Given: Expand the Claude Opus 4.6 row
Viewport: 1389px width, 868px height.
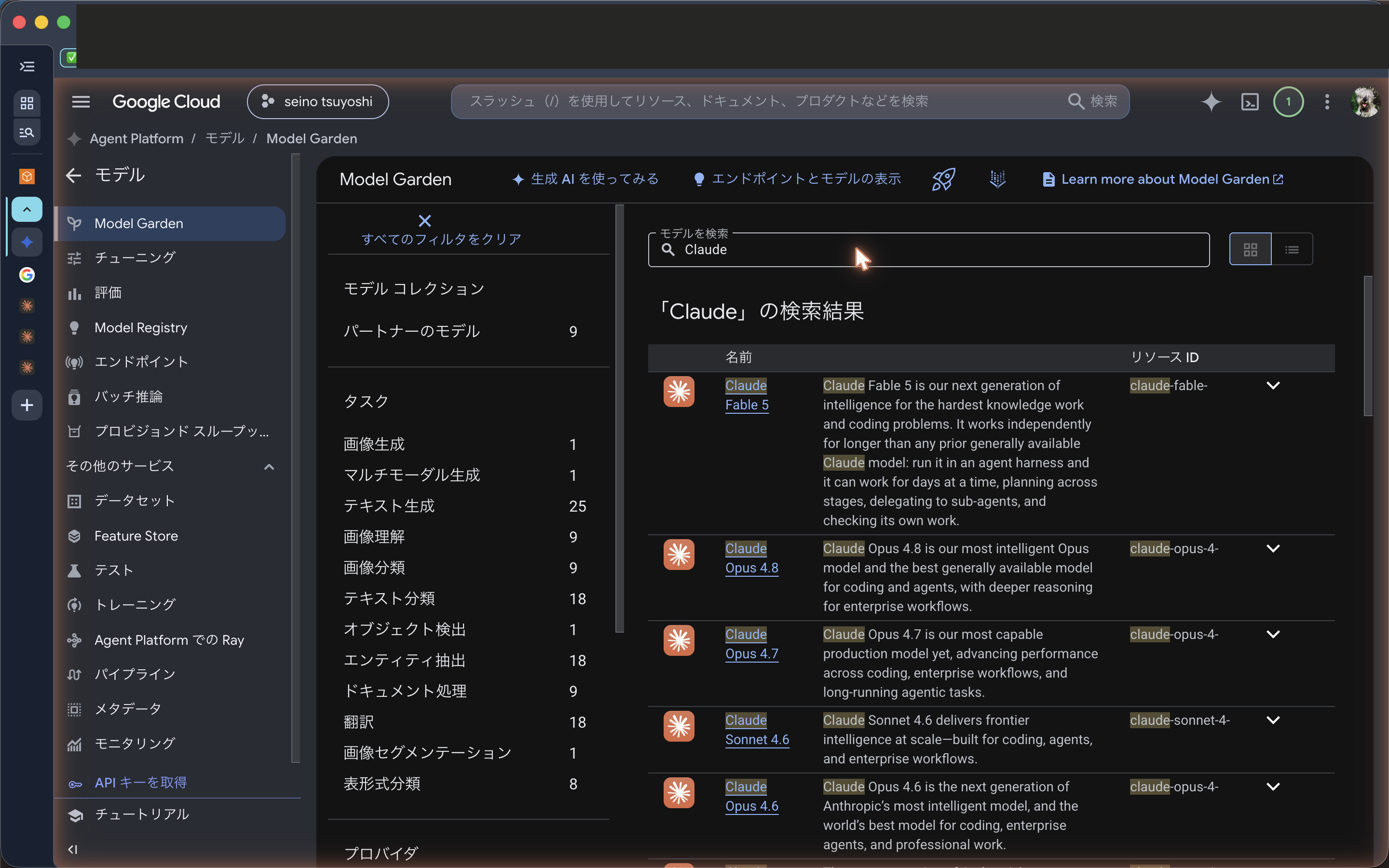Looking at the screenshot, I should coord(1272,787).
